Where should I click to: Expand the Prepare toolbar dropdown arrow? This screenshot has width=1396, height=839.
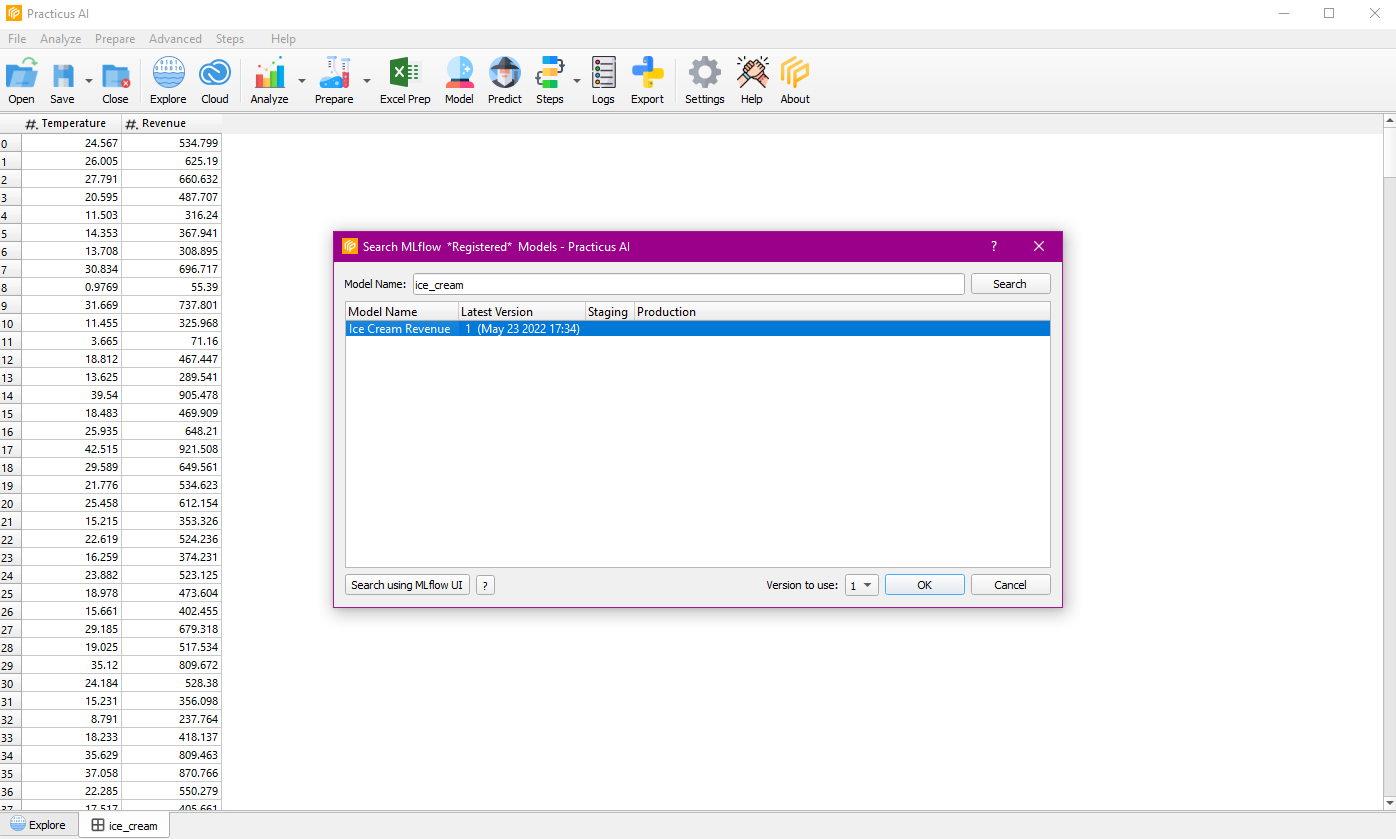click(x=367, y=81)
